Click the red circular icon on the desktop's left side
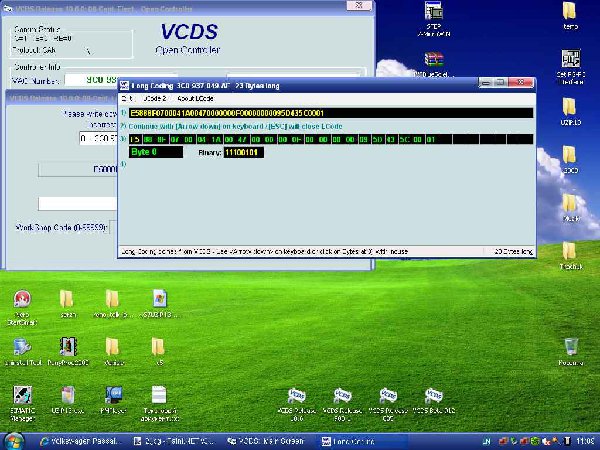Image resolution: width=600 pixels, height=450 pixels. point(22,300)
